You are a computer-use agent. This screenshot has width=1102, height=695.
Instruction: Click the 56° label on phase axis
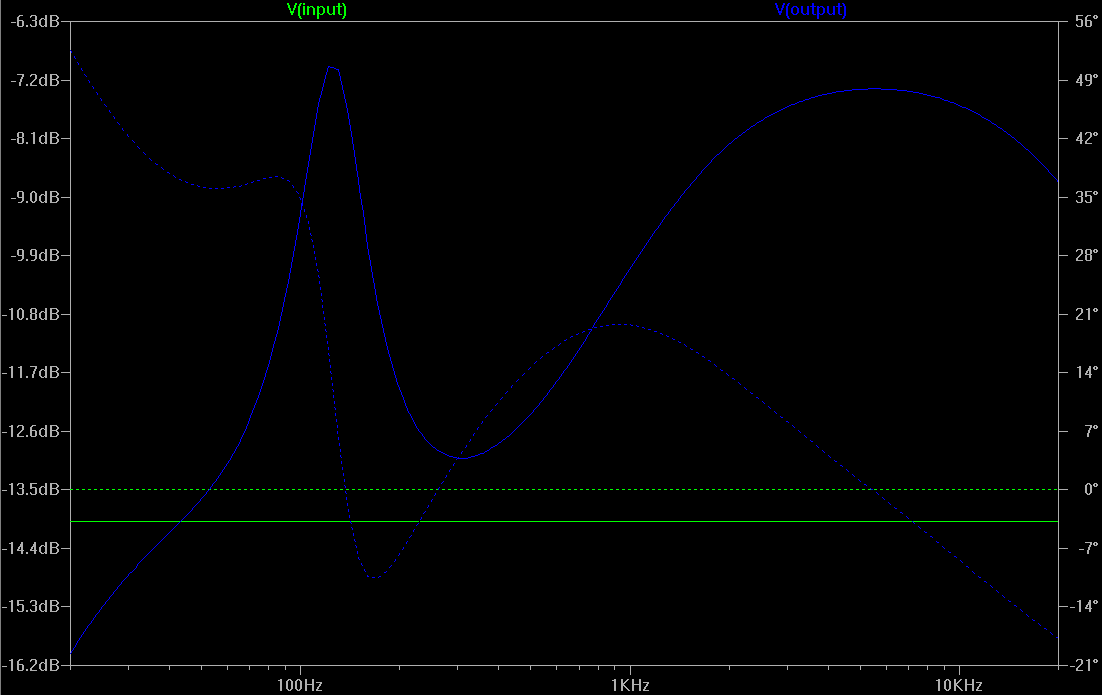[1086, 21]
